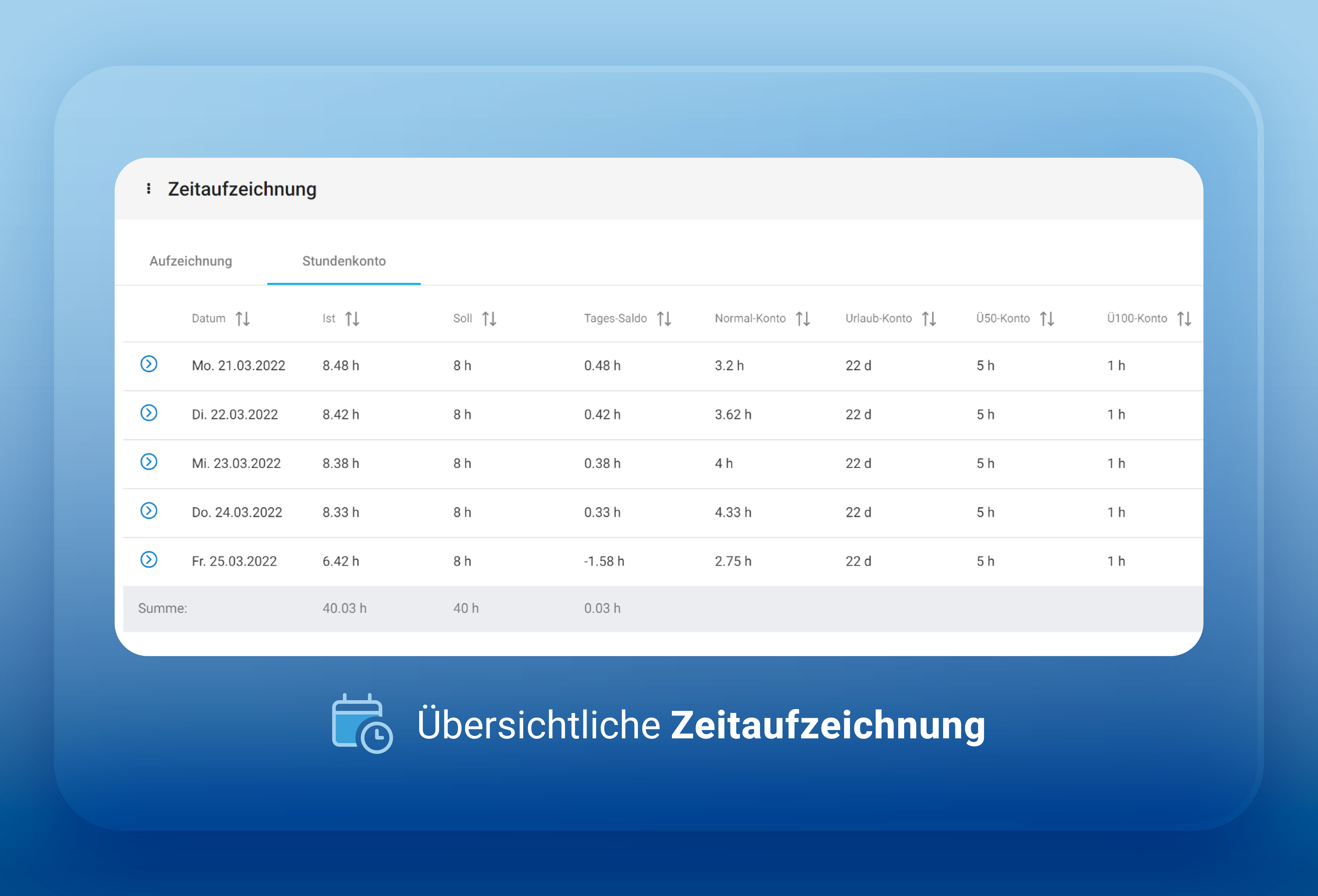1318x896 pixels.
Task: Sort by the Datum column arrows
Action: (243, 319)
